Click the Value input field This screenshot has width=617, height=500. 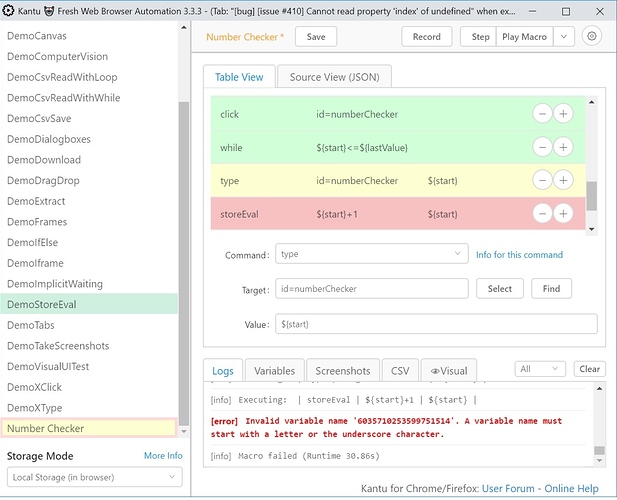pyautogui.click(x=436, y=324)
